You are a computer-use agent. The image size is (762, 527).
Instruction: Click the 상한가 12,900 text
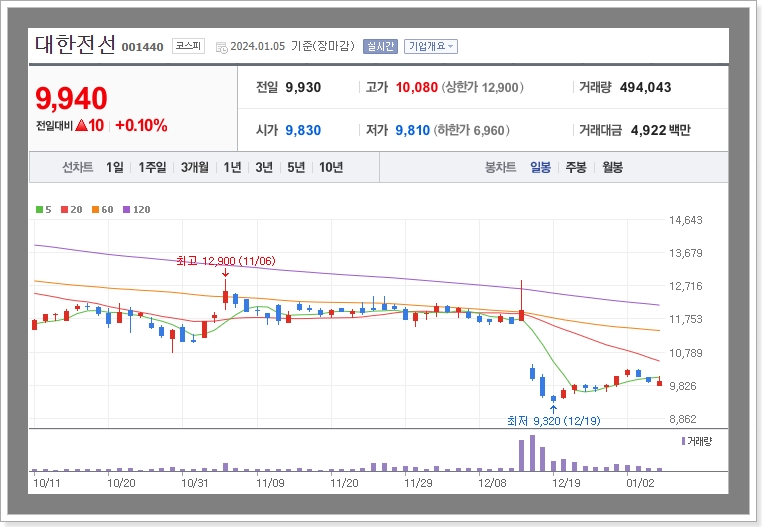tap(485, 88)
